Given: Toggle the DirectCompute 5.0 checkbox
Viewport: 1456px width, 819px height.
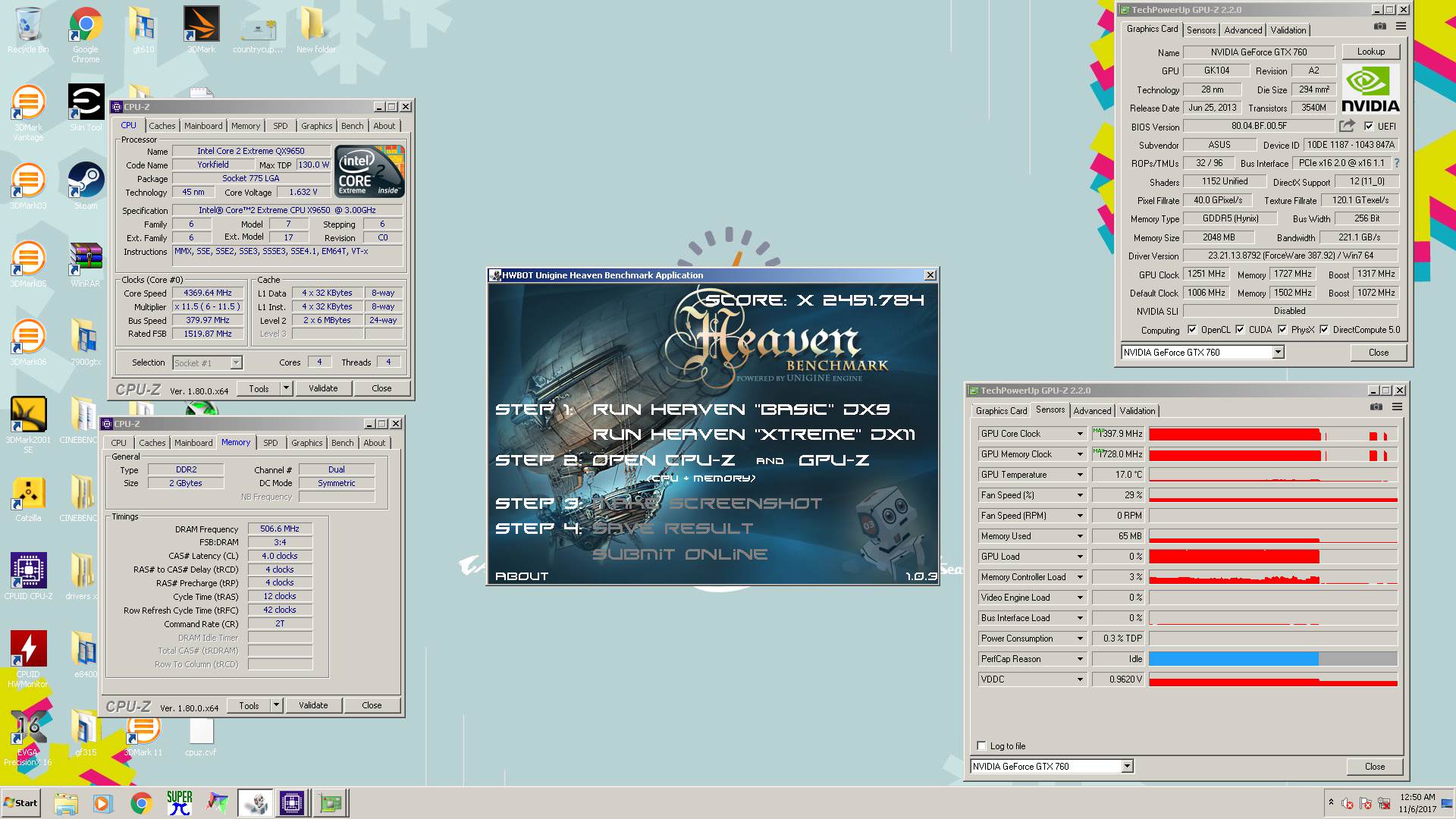Looking at the screenshot, I should [x=1324, y=329].
